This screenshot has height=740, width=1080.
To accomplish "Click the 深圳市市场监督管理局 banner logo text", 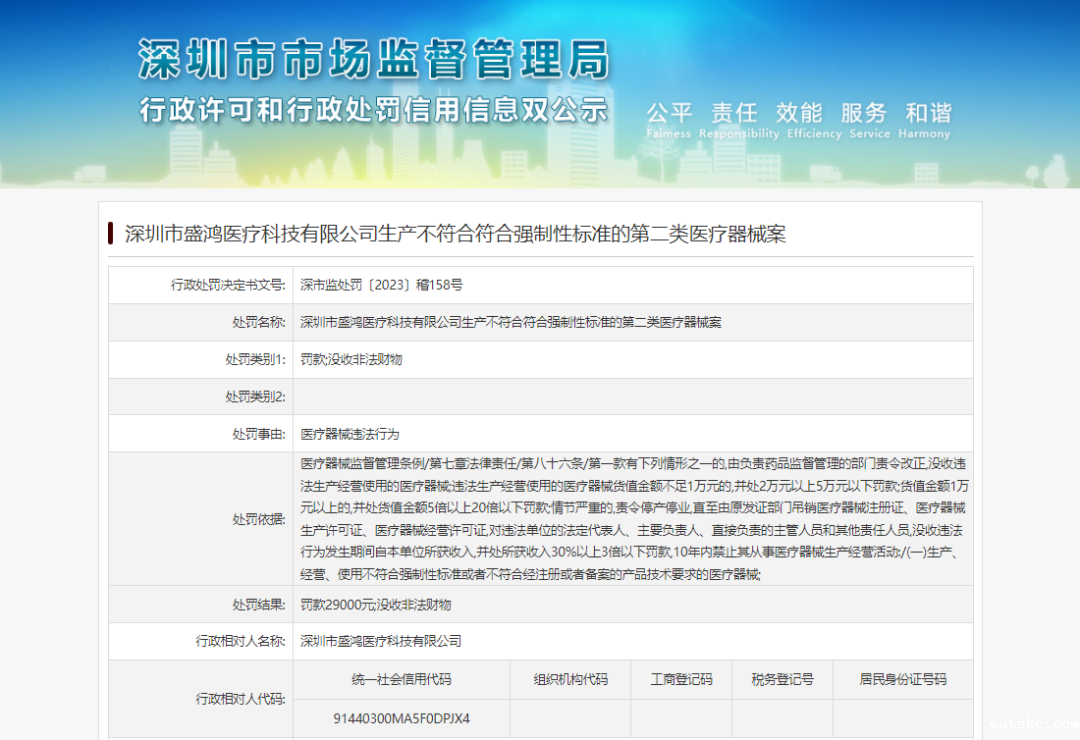I will click(x=372, y=58).
